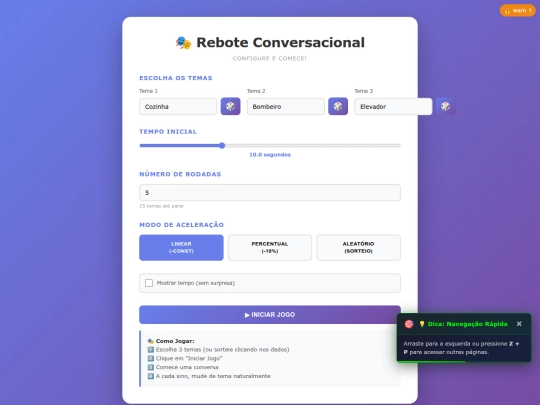The height and width of the screenshot is (405, 540).
Task: Randomize Tema 3 with its dice button
Action: coord(446,106)
